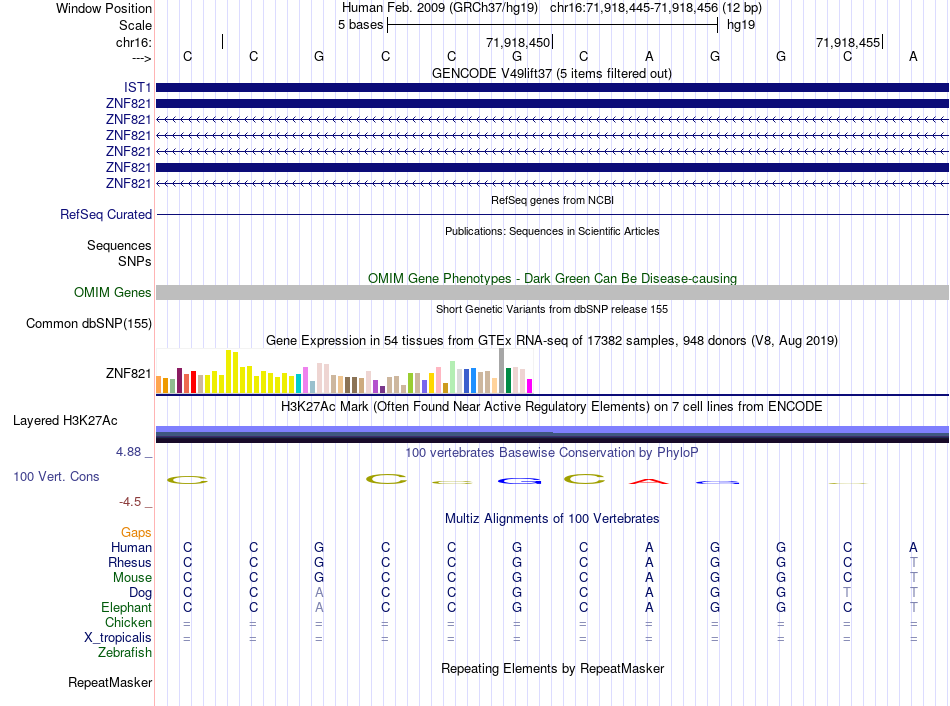Click the 71,918,450 coordinate marker
Screen dimensions: 950x706
pyautogui.click(x=518, y=42)
